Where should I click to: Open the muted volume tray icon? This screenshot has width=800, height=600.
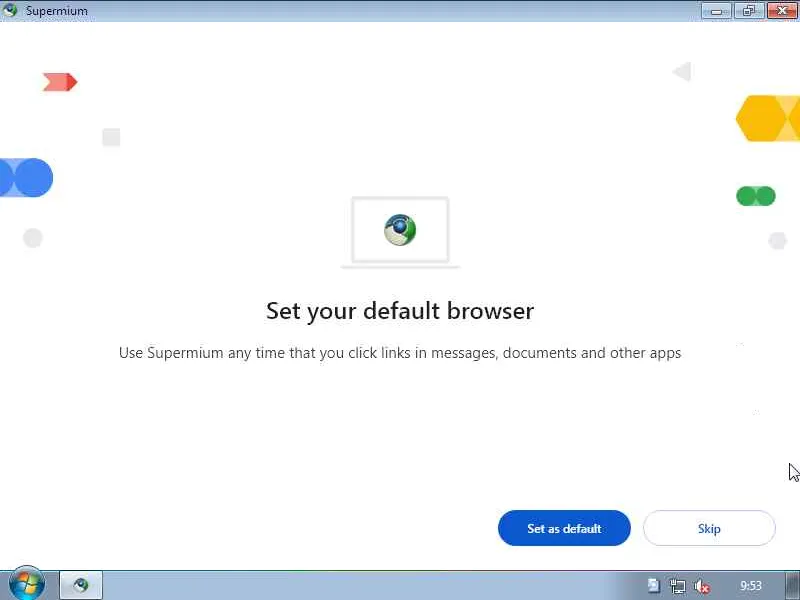pyautogui.click(x=702, y=586)
